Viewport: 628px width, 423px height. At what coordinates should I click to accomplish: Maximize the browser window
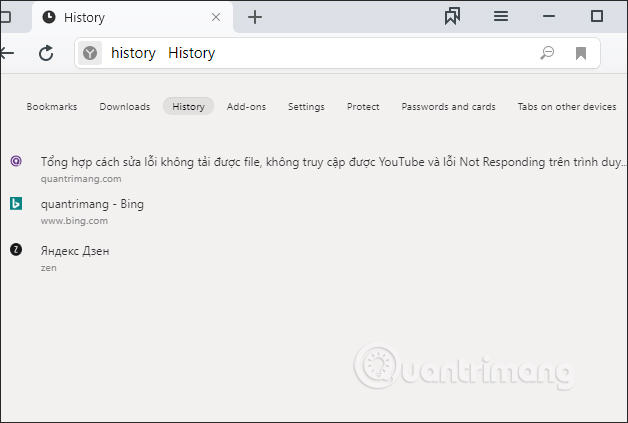597,16
